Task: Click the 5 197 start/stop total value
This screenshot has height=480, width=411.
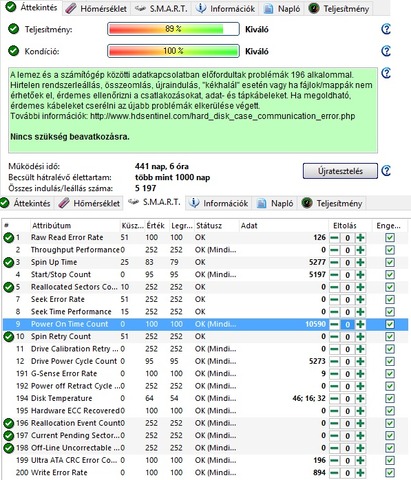Action: click(x=145, y=188)
